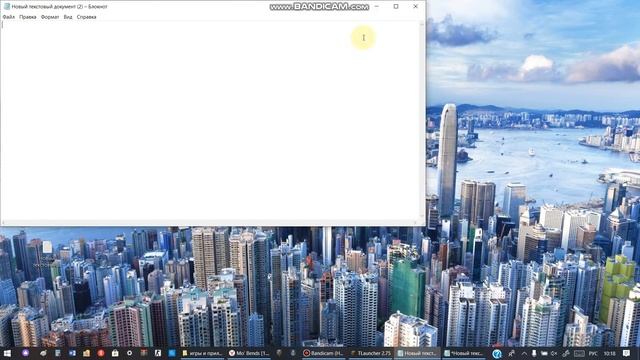Click the microphone tray icon
The height and width of the screenshot is (360, 640).
click(x=534, y=353)
